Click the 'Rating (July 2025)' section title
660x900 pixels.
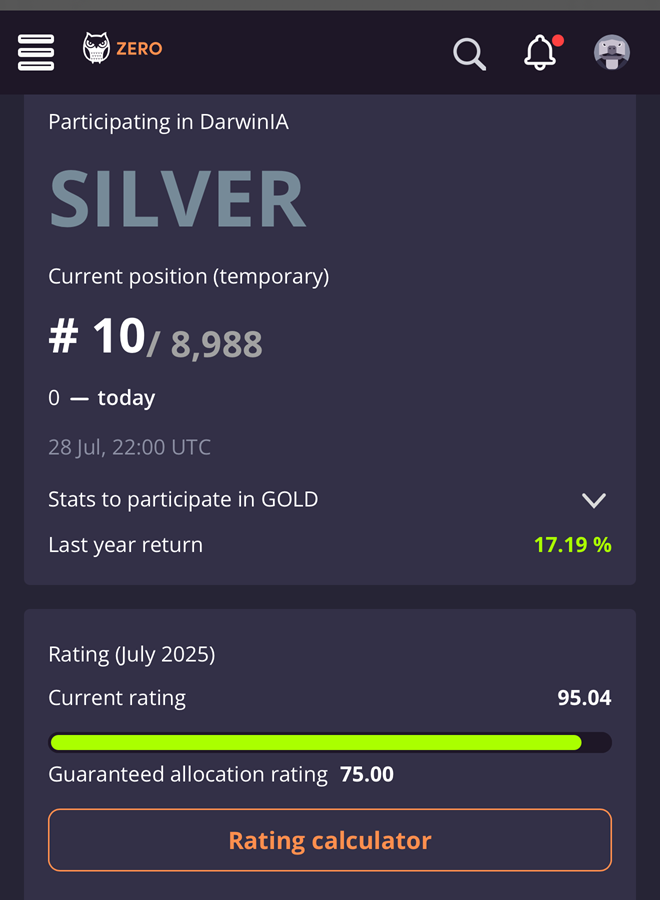(x=131, y=655)
